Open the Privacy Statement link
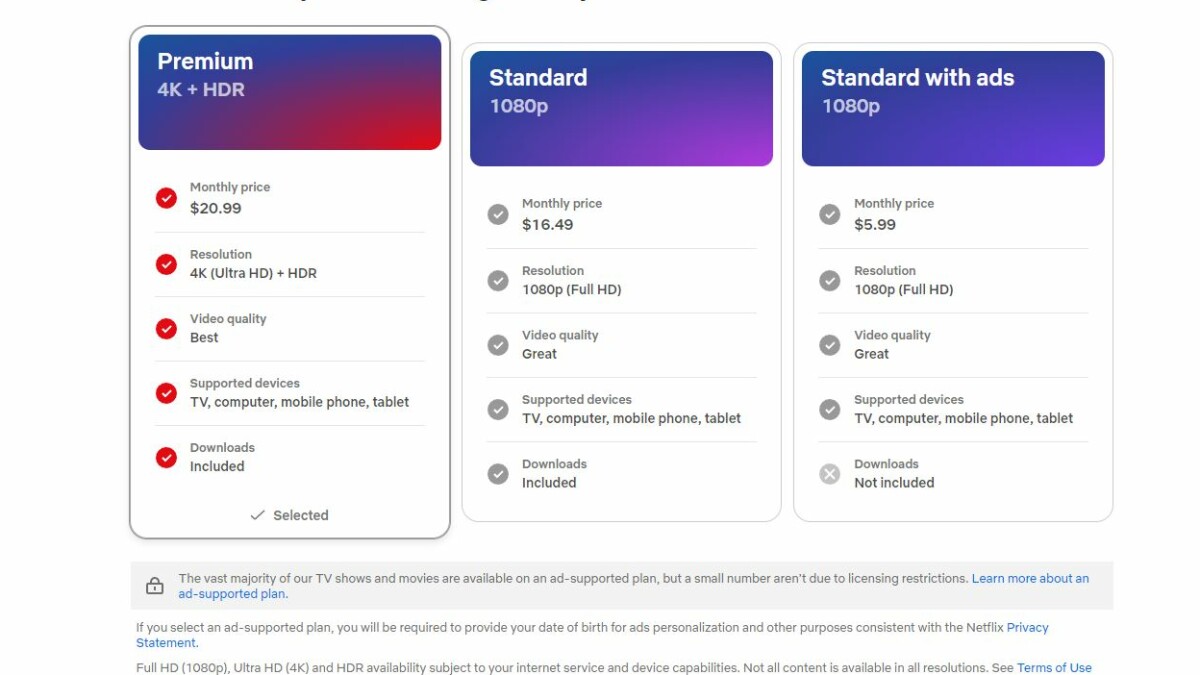This screenshot has width=1200, height=675. point(1026,627)
